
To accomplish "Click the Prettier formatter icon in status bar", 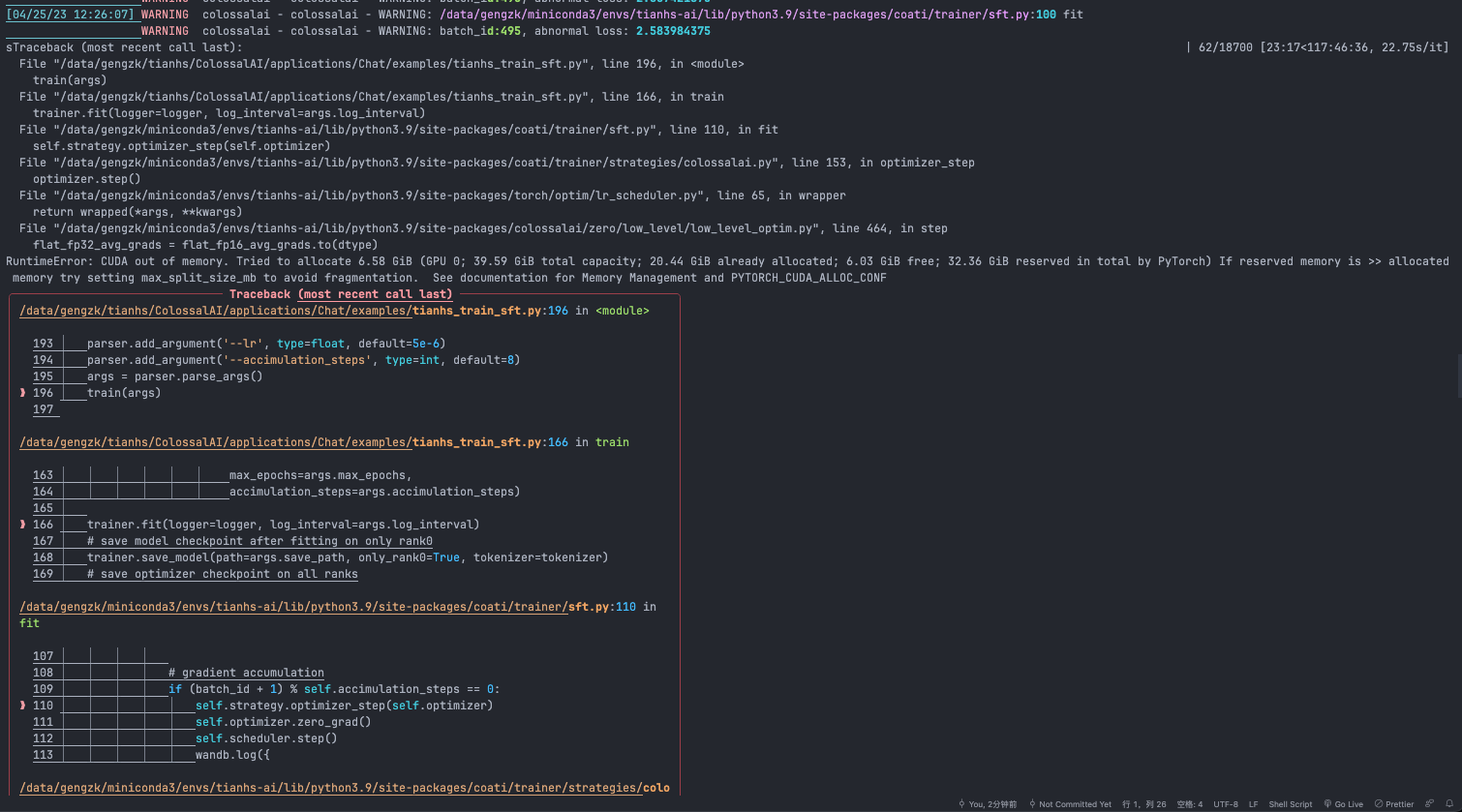I will [x=1378, y=803].
